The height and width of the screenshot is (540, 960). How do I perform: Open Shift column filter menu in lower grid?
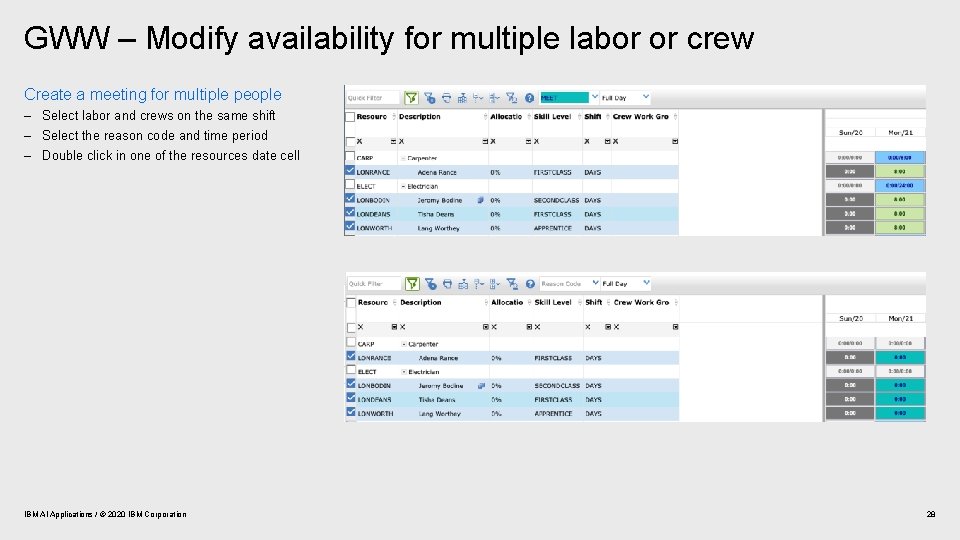point(608,327)
